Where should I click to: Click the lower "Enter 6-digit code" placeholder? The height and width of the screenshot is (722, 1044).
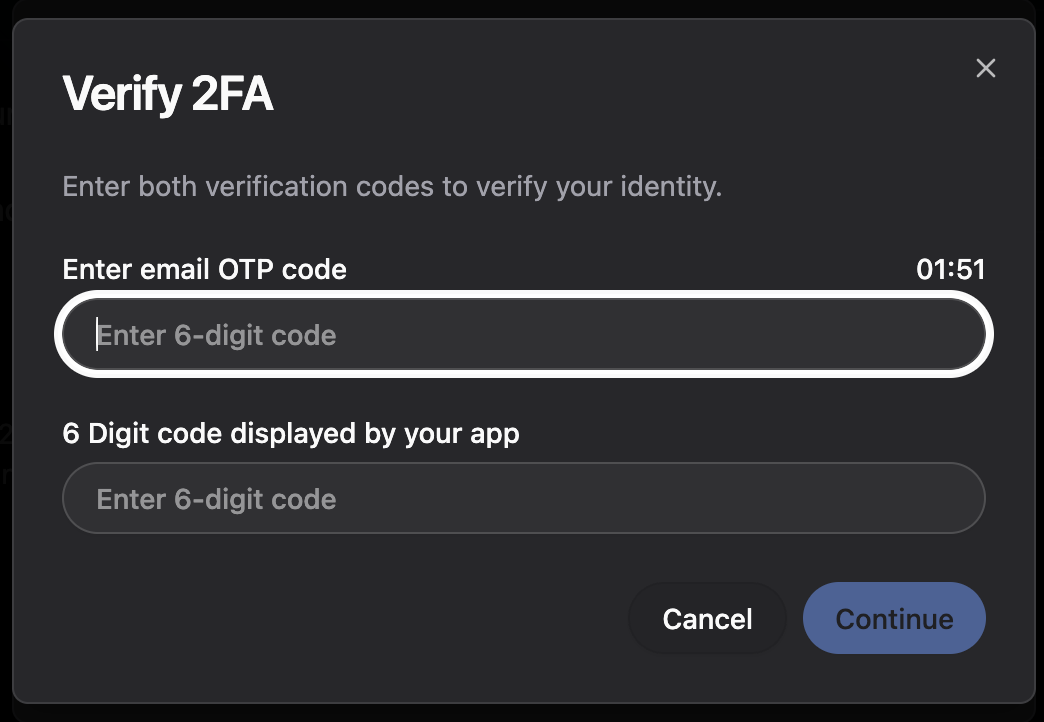pos(216,499)
